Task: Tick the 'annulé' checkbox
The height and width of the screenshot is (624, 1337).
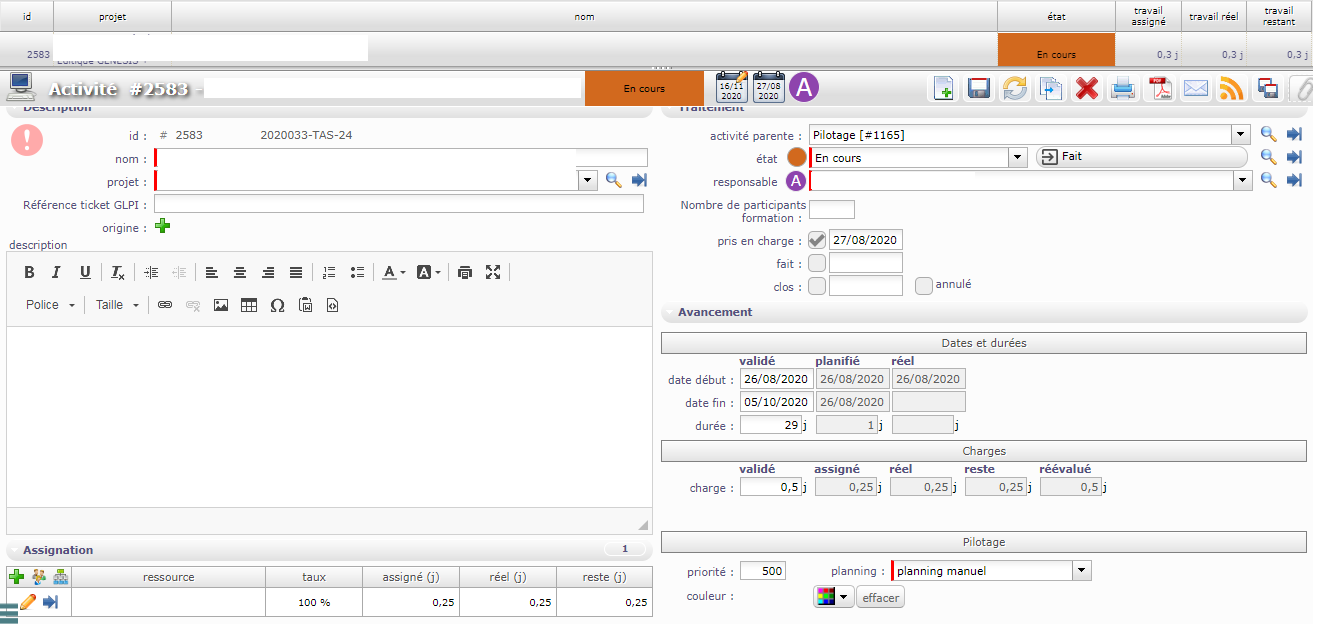Action: coord(924,286)
